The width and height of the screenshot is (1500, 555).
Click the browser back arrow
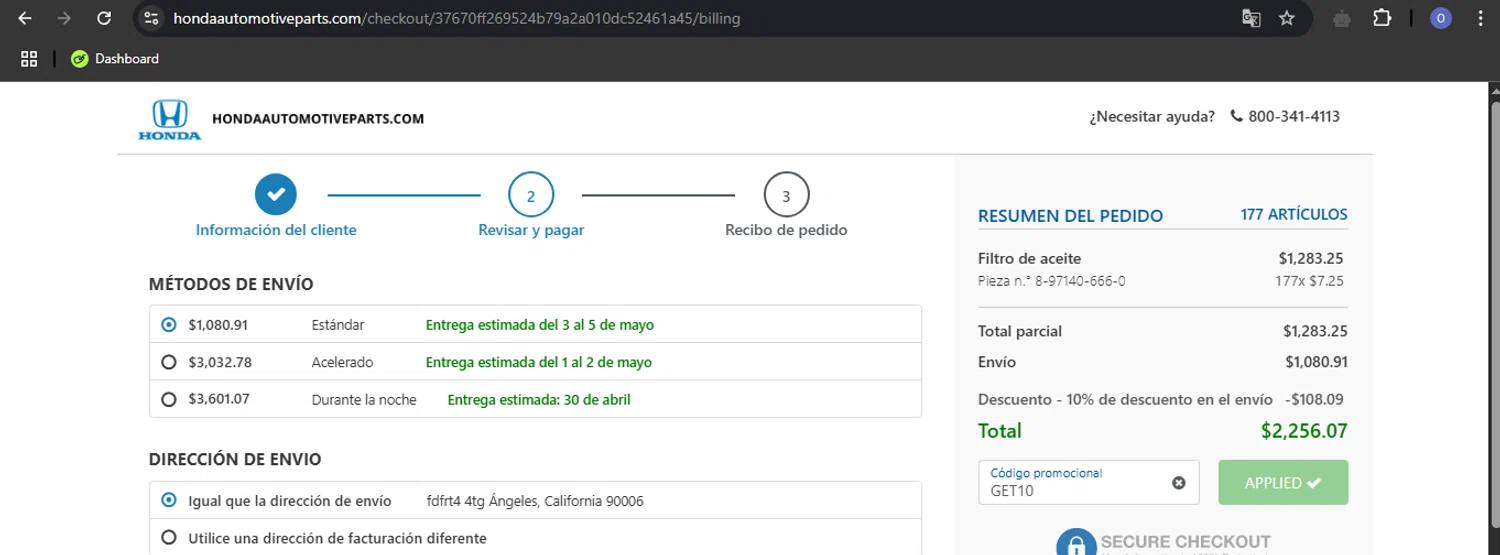(25, 18)
